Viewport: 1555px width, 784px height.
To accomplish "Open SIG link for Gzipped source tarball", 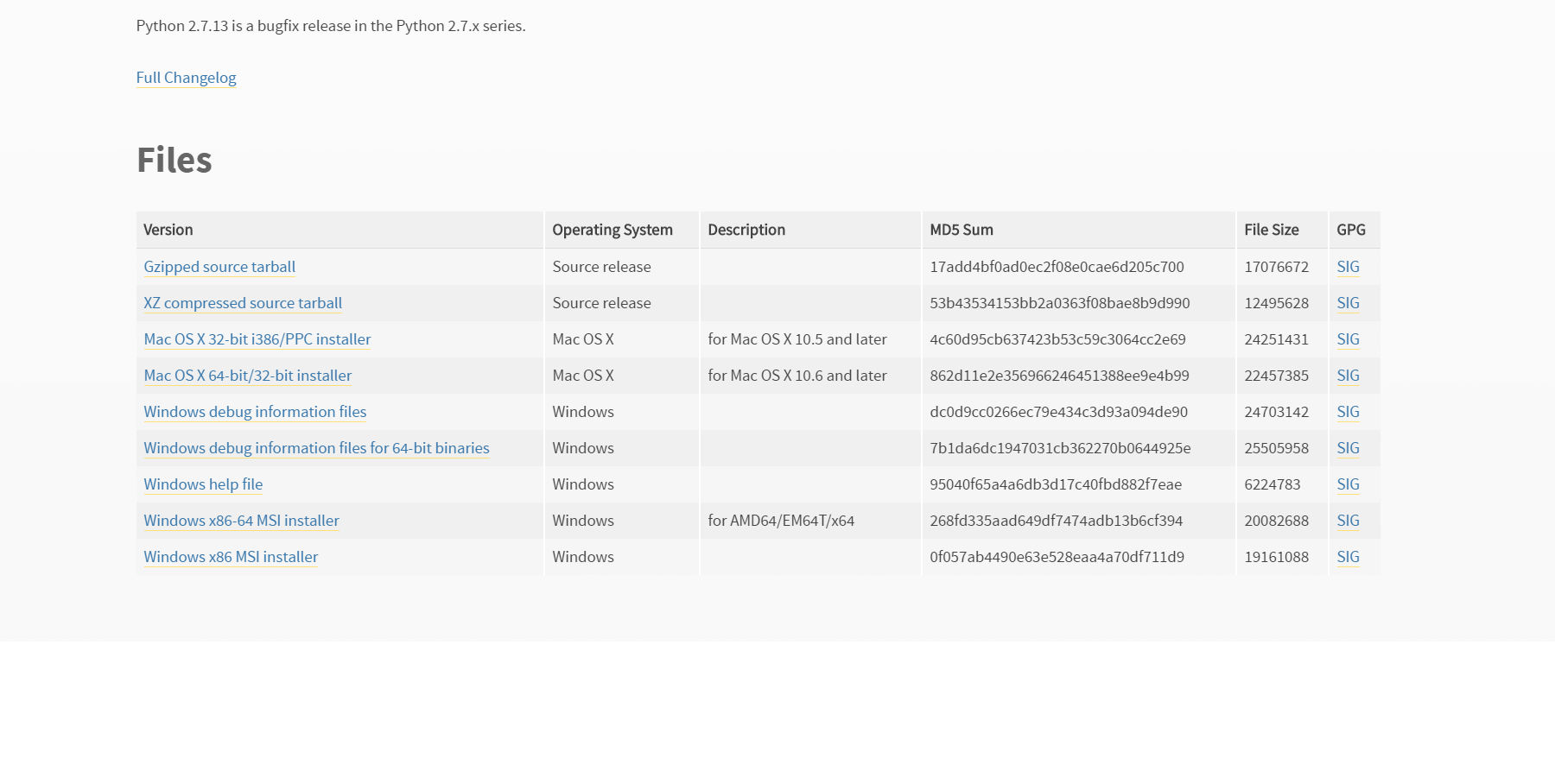I will pos(1348,267).
